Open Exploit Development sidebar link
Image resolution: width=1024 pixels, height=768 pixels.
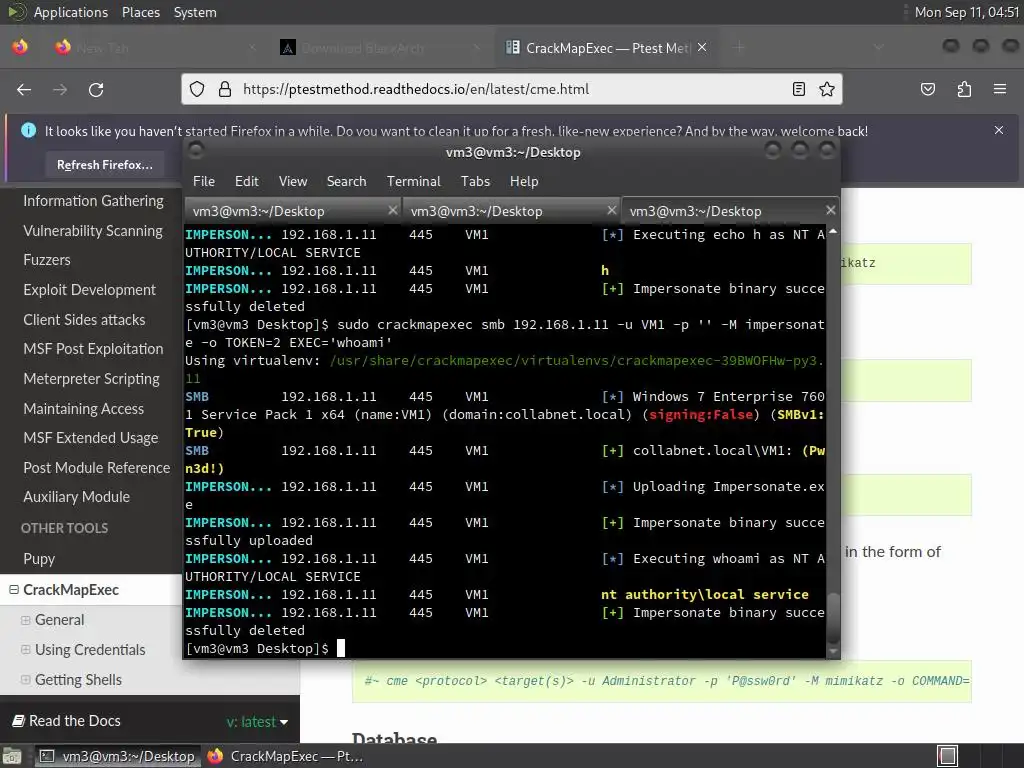tap(89, 290)
